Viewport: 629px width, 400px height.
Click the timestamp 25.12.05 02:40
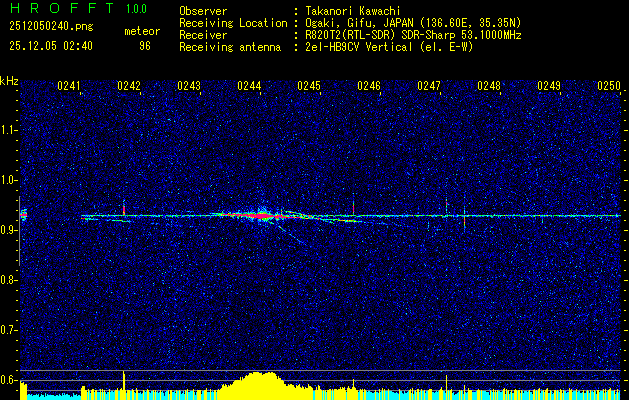51,46
